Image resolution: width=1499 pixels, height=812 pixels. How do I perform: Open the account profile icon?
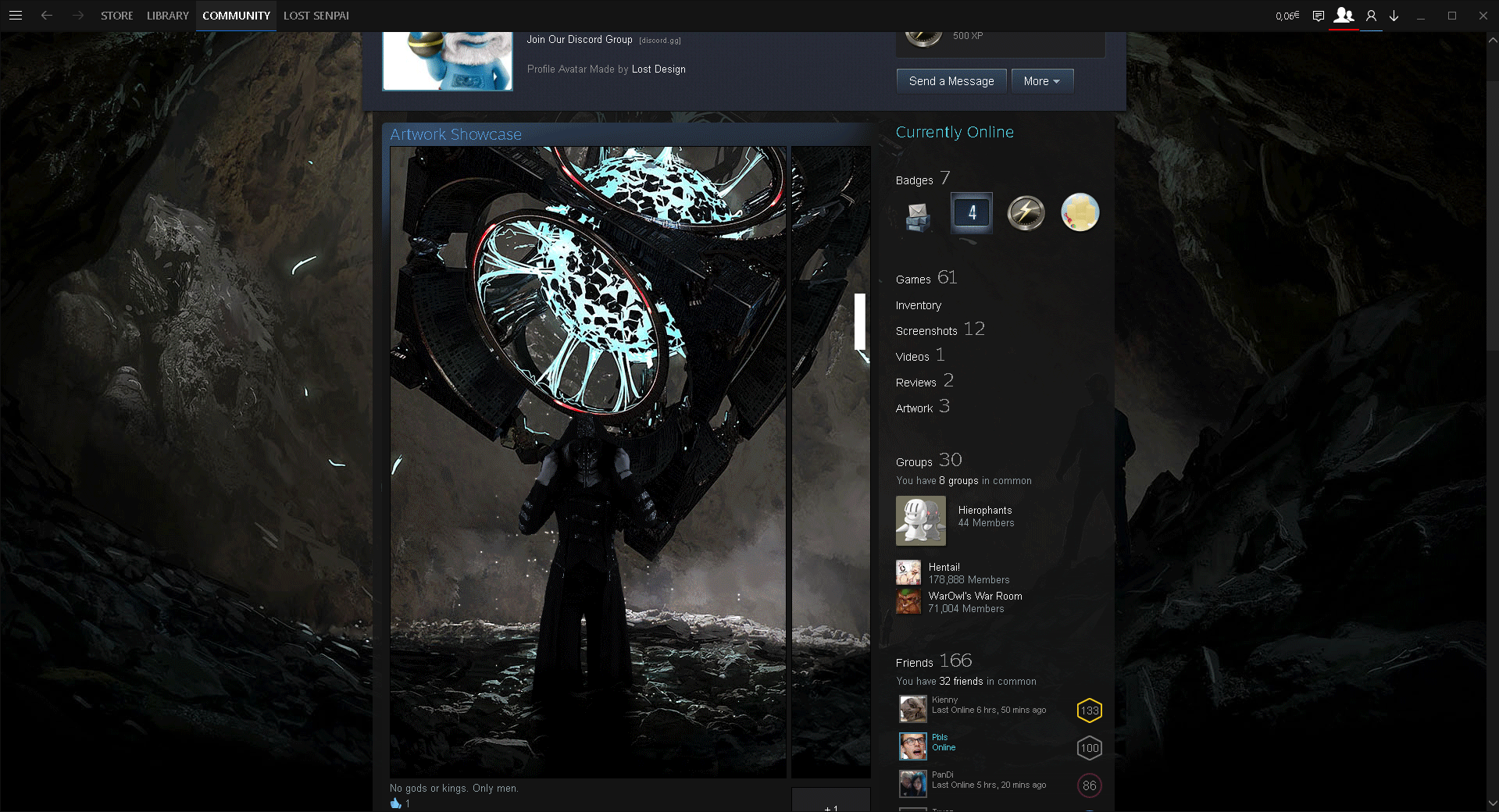(x=1371, y=16)
